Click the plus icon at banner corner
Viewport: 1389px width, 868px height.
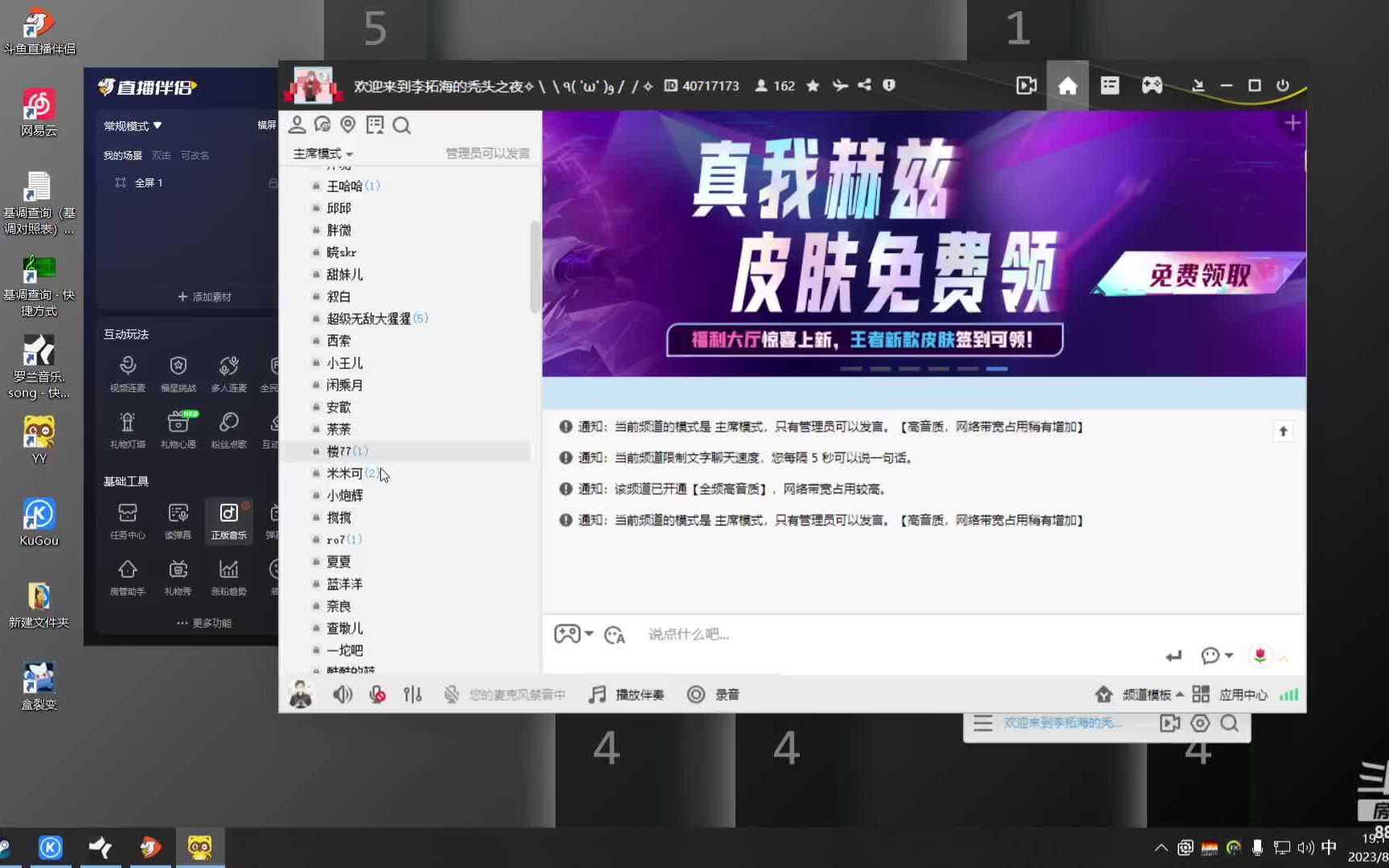(1293, 123)
